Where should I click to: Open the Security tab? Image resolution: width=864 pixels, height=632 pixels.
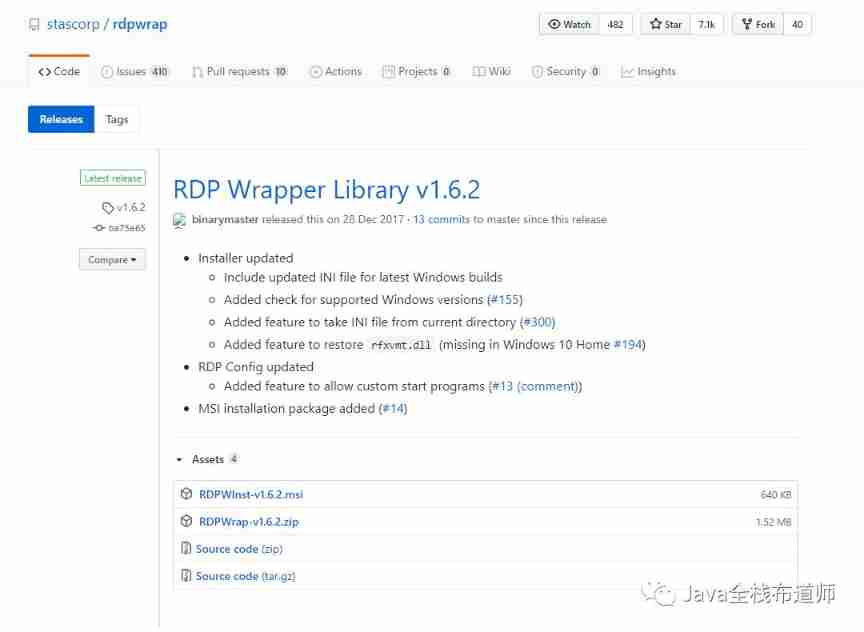pyautogui.click(x=566, y=72)
